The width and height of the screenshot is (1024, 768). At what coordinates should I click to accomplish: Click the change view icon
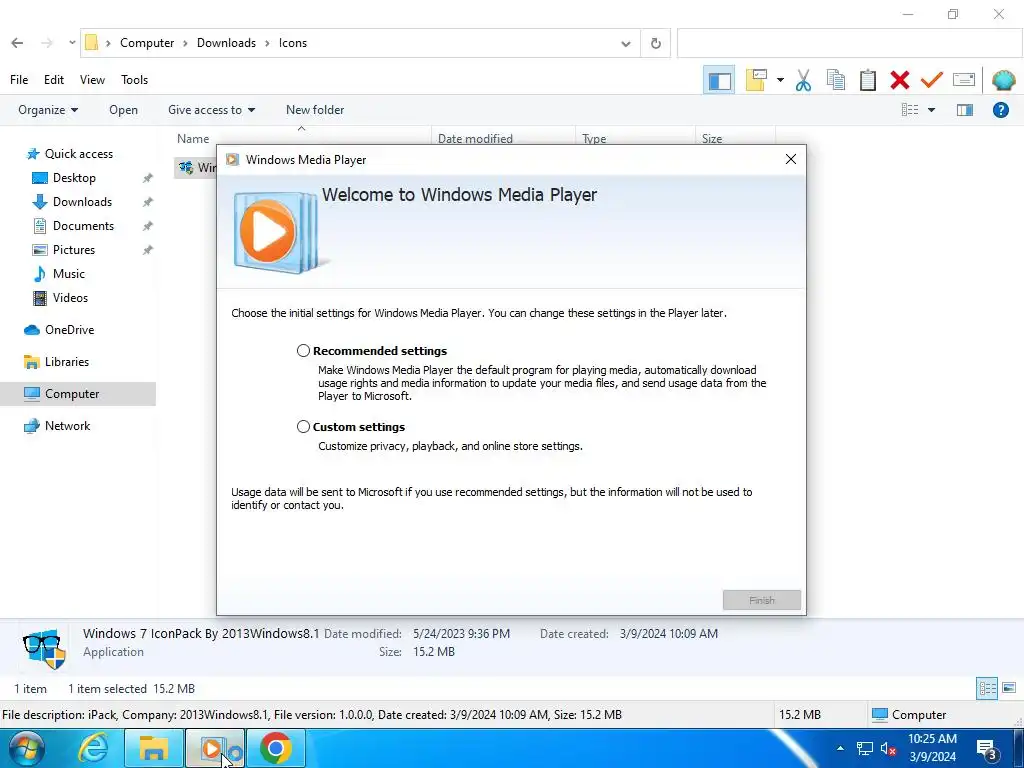pos(910,110)
